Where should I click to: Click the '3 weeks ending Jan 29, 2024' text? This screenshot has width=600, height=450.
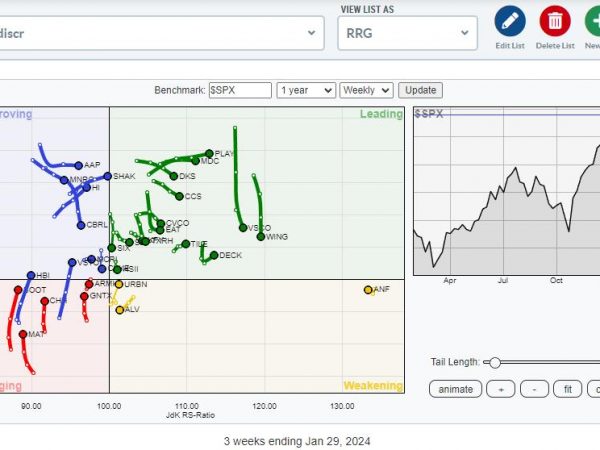click(x=297, y=441)
